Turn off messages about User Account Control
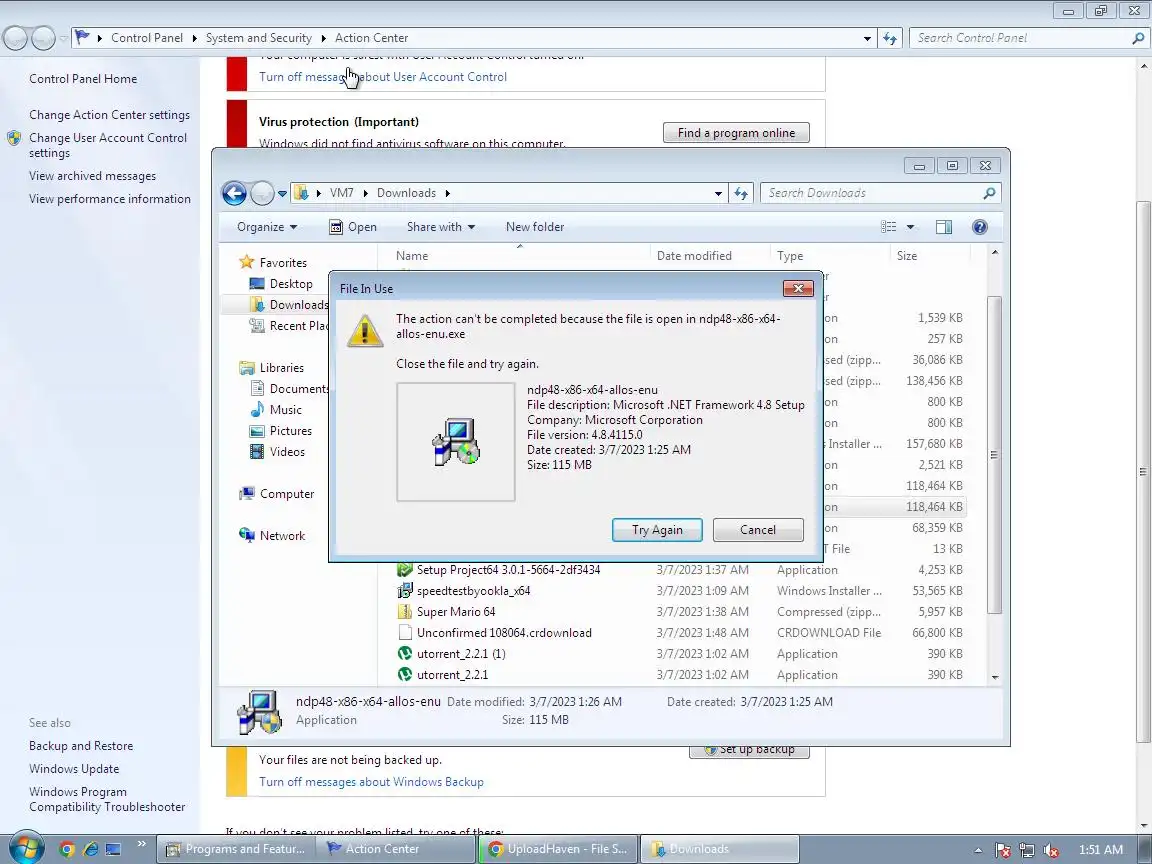 [x=383, y=76]
